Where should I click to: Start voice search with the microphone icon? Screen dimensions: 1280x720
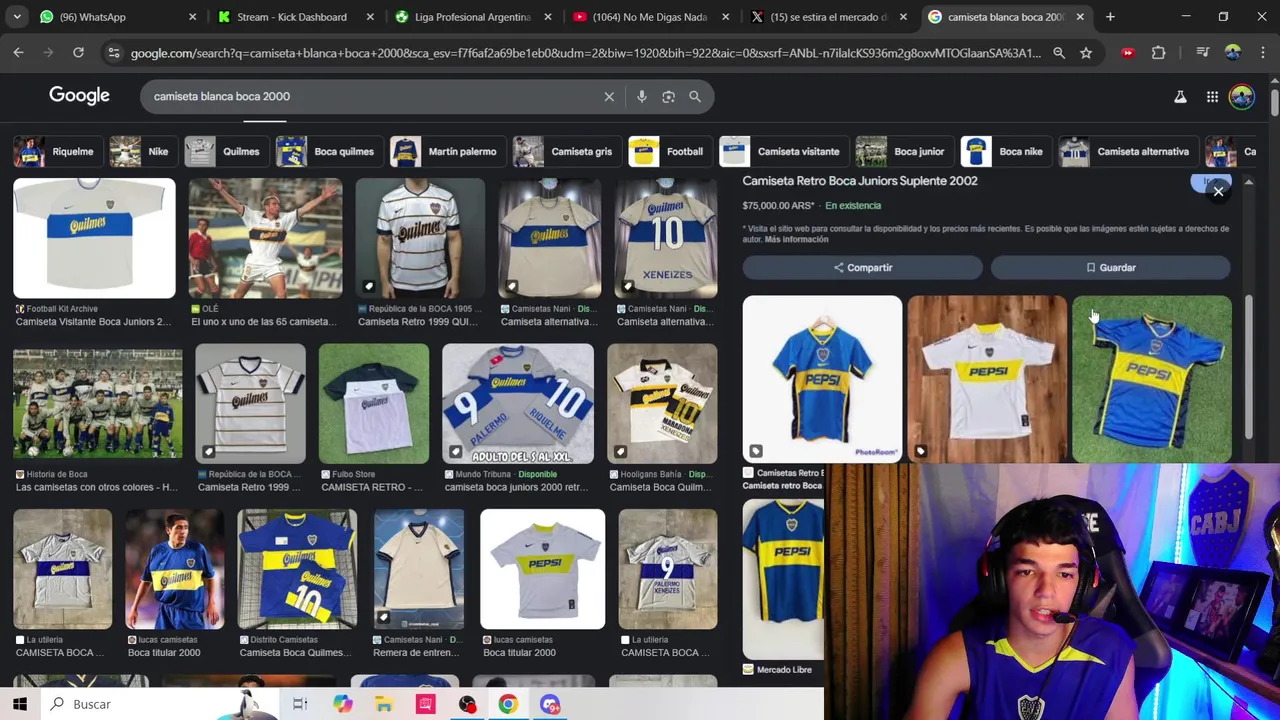point(642,96)
